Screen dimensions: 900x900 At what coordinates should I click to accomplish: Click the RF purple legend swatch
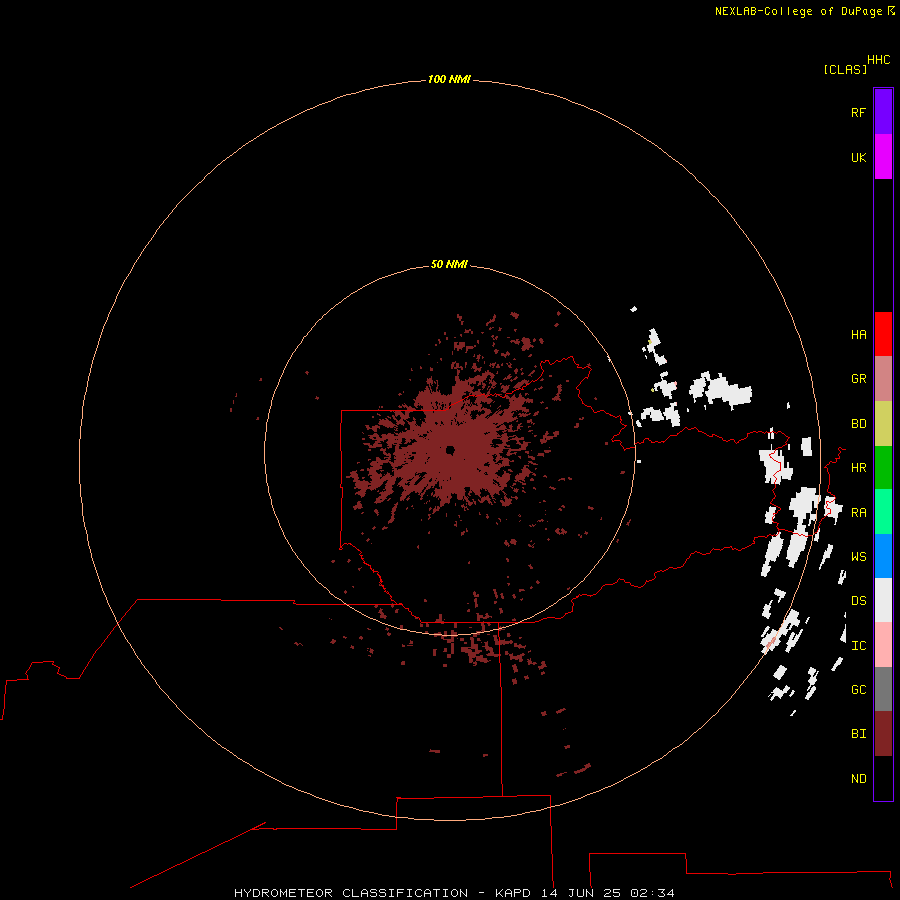point(883,112)
